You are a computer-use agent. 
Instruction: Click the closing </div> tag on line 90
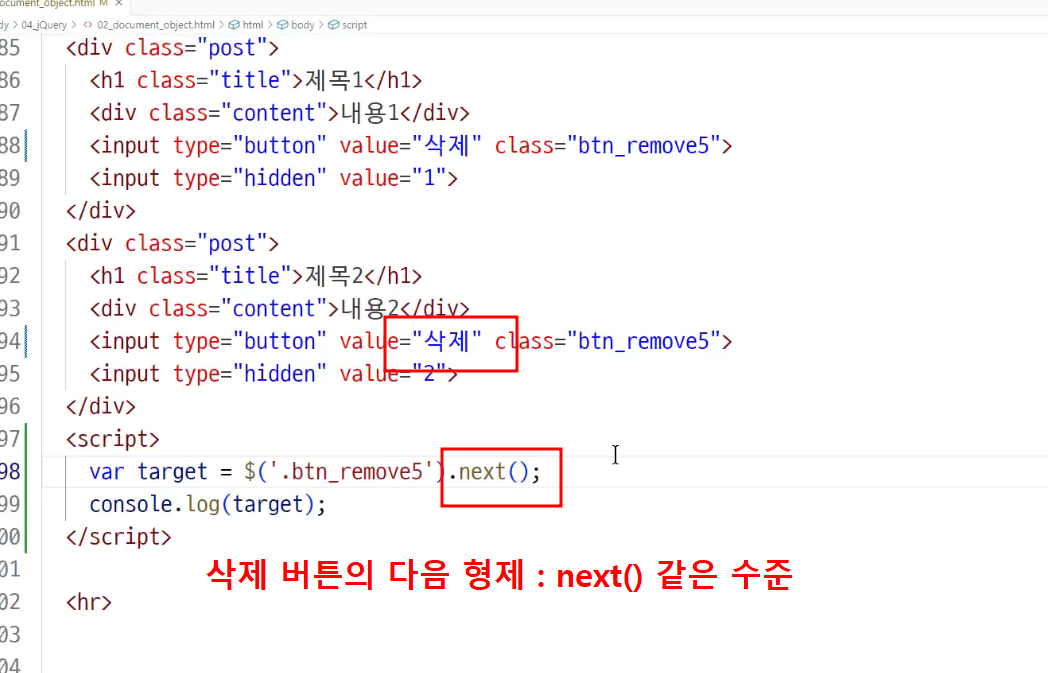click(101, 211)
